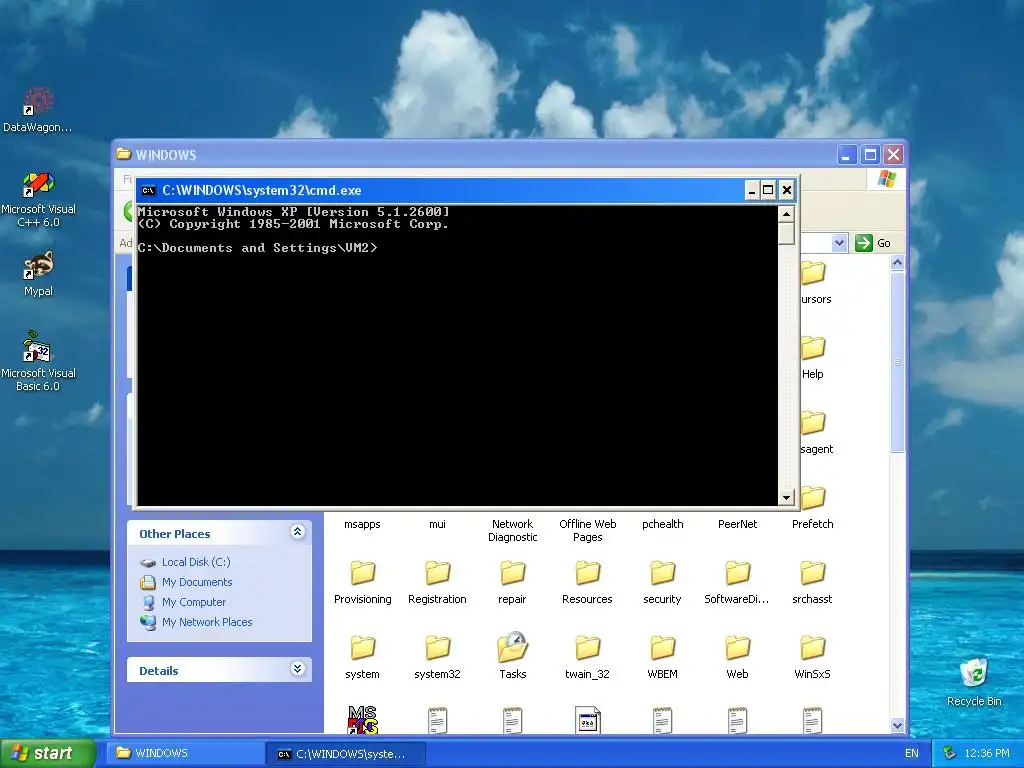Click the mui folder label
Screen dimensions: 1024x768
click(x=438, y=524)
